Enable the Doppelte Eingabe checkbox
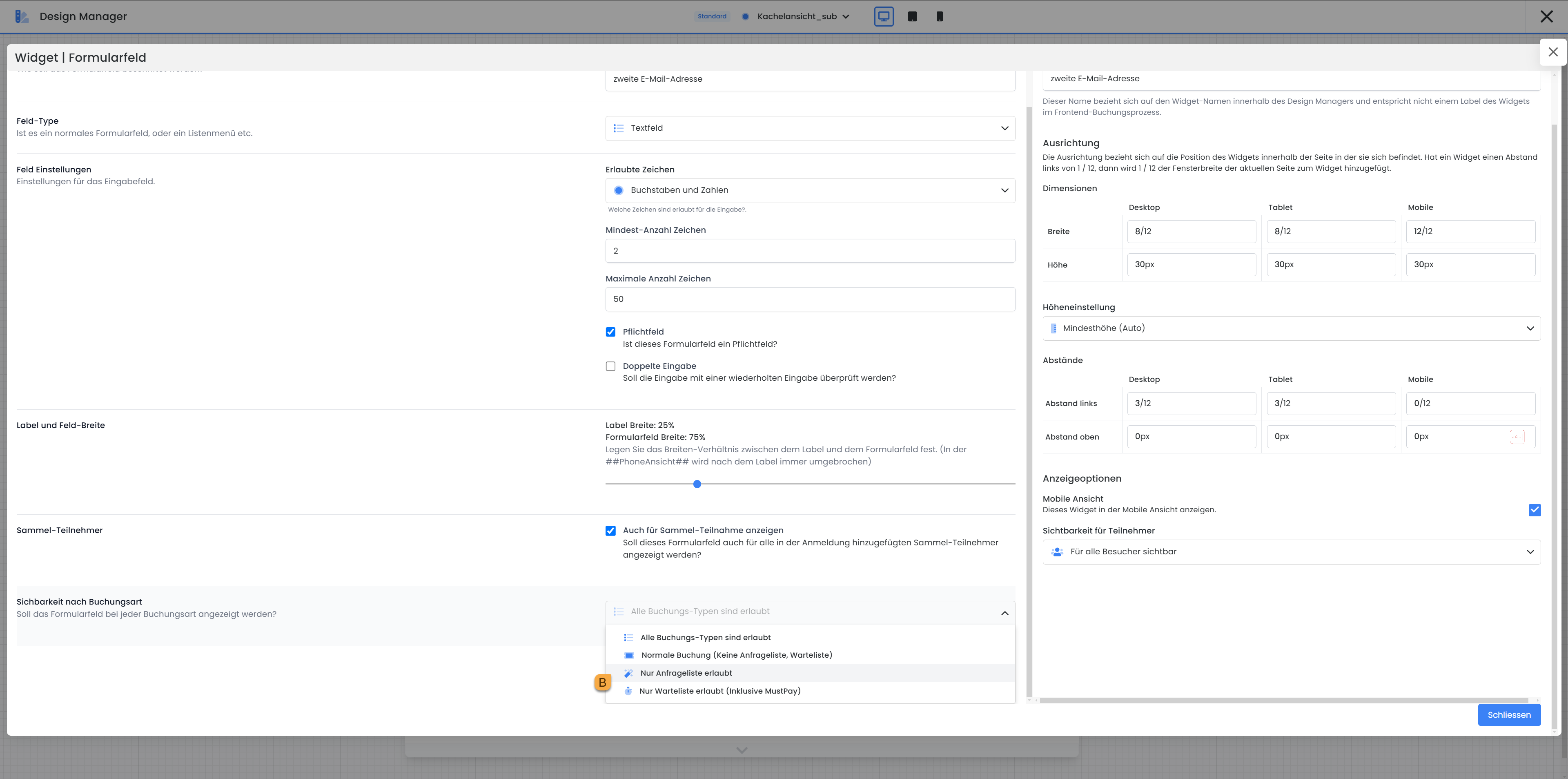The width and height of the screenshot is (1568, 779). (610, 366)
